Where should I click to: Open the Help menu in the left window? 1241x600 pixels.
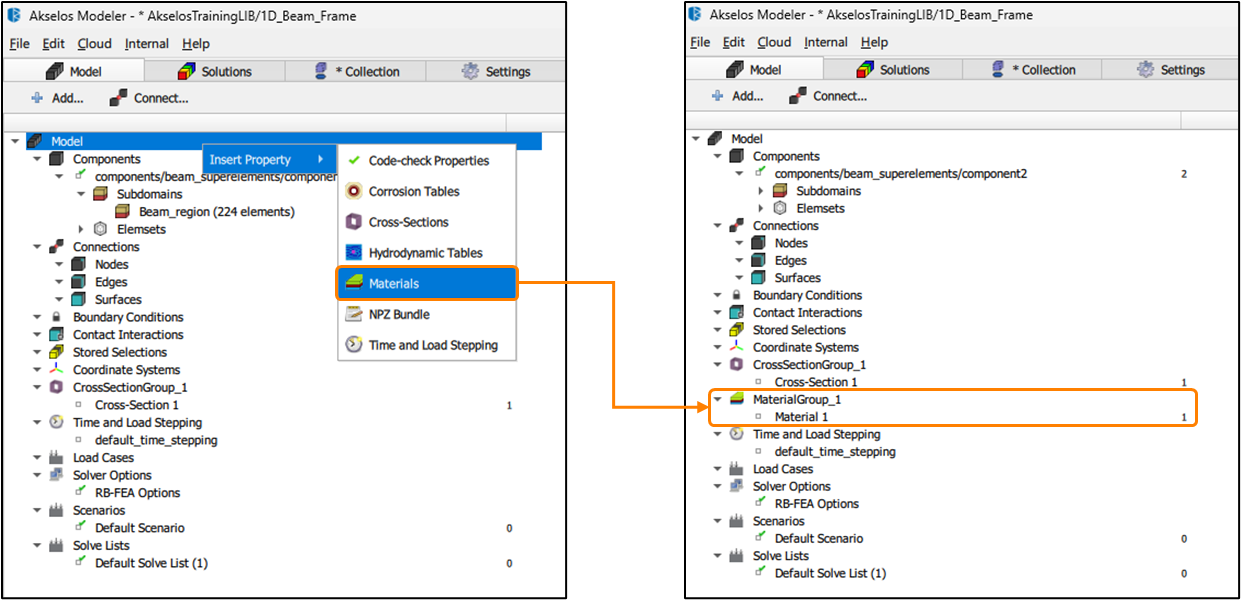(x=196, y=44)
